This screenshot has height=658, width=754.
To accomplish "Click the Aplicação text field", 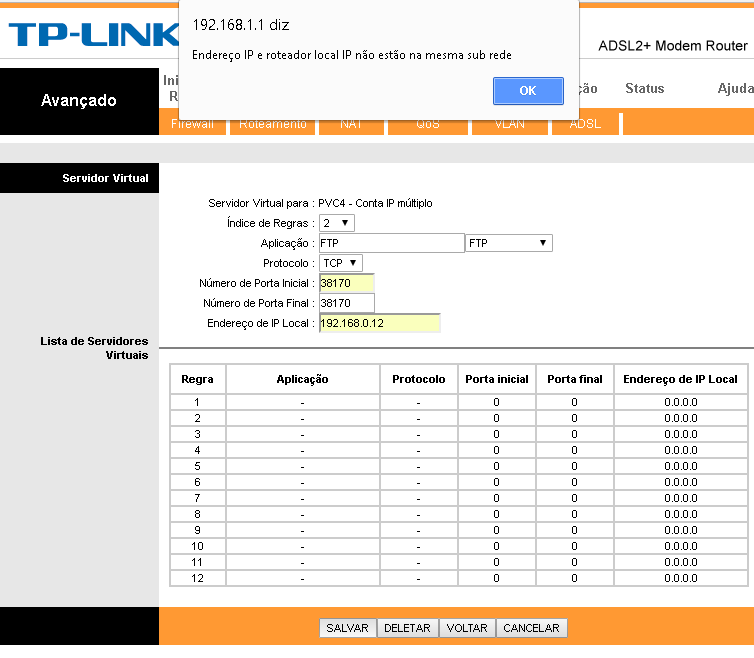I will 392,243.
